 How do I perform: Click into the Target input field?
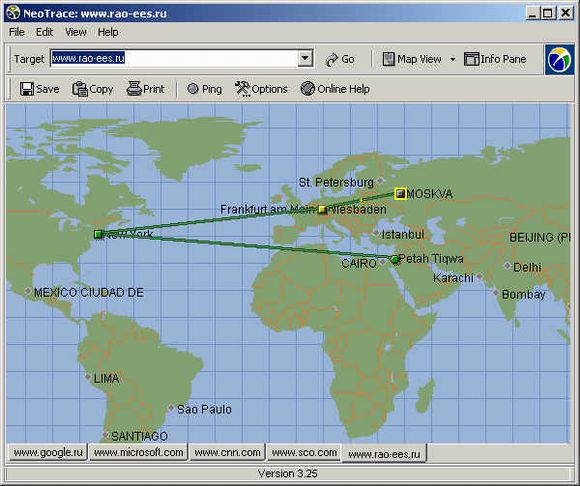[174, 58]
